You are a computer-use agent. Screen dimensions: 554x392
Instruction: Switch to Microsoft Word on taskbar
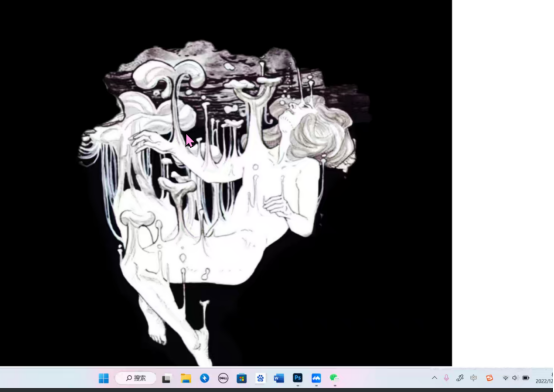coord(279,379)
